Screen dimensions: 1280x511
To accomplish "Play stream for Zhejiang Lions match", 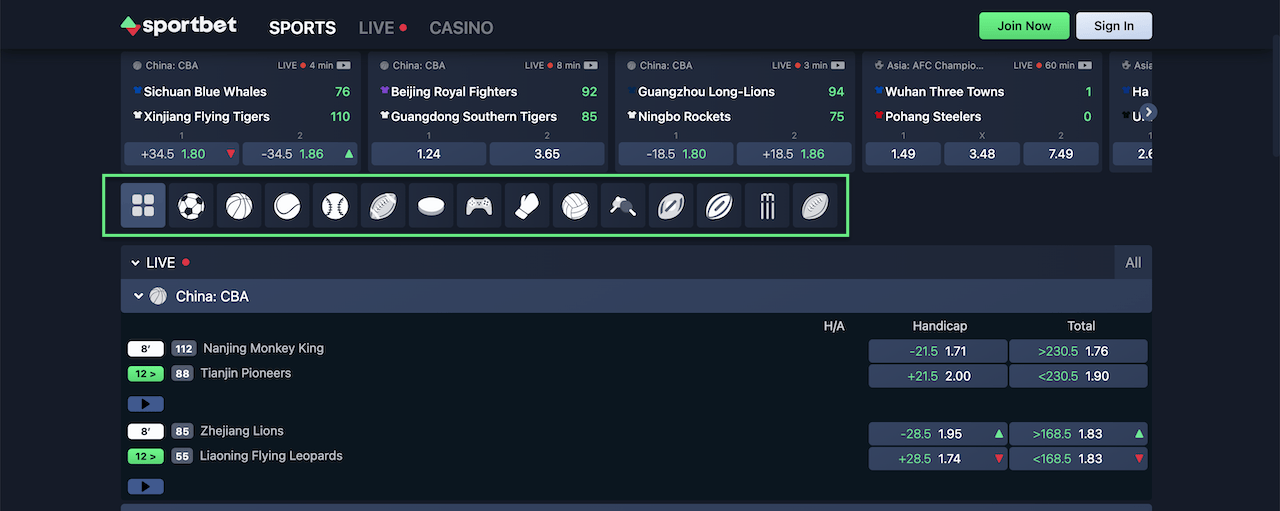I will pyautogui.click(x=146, y=487).
